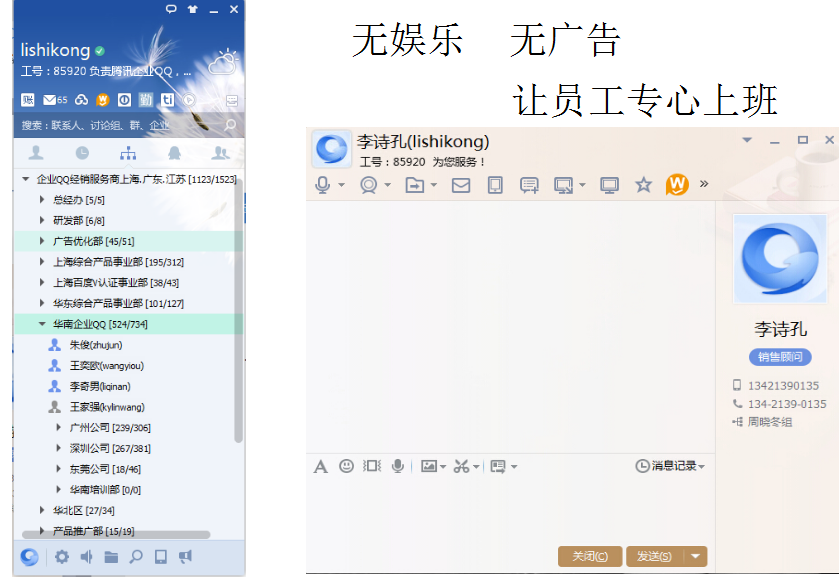This screenshot has height=578, width=839.
Task: Click the remote desktop monitor icon
Action: click(609, 185)
